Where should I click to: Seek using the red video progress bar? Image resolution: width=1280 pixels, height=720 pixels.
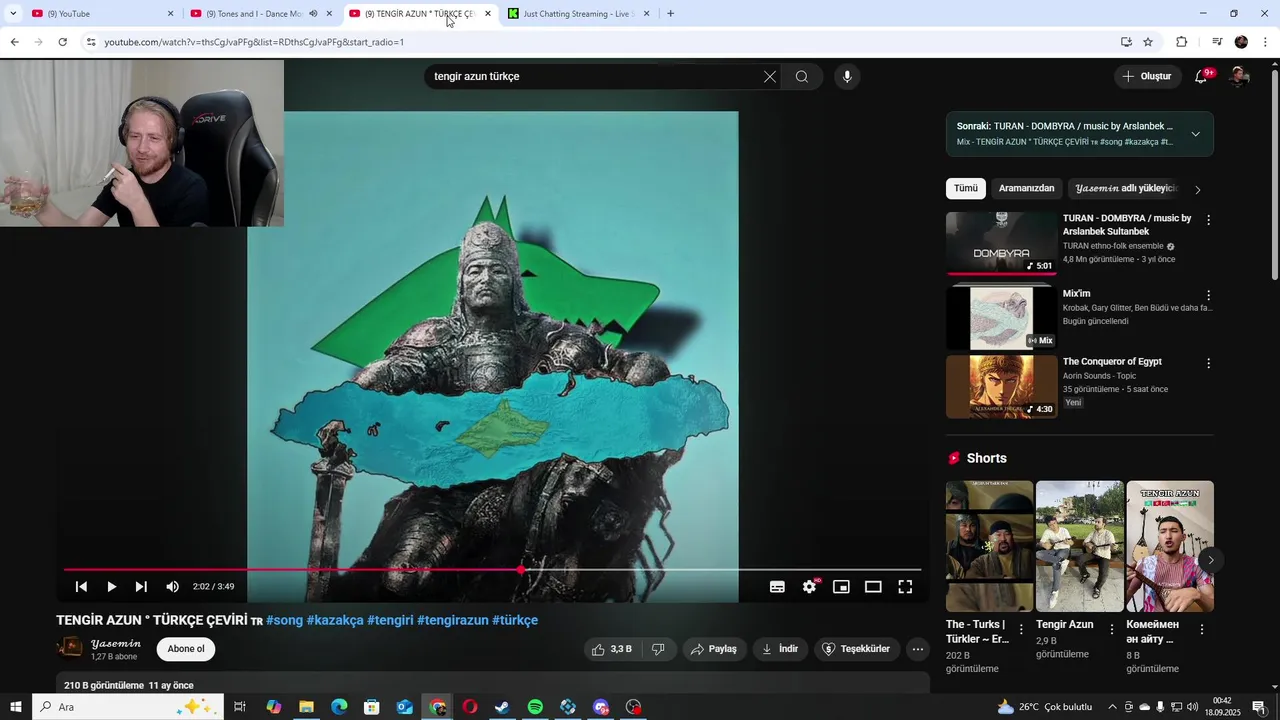pyautogui.click(x=492, y=570)
